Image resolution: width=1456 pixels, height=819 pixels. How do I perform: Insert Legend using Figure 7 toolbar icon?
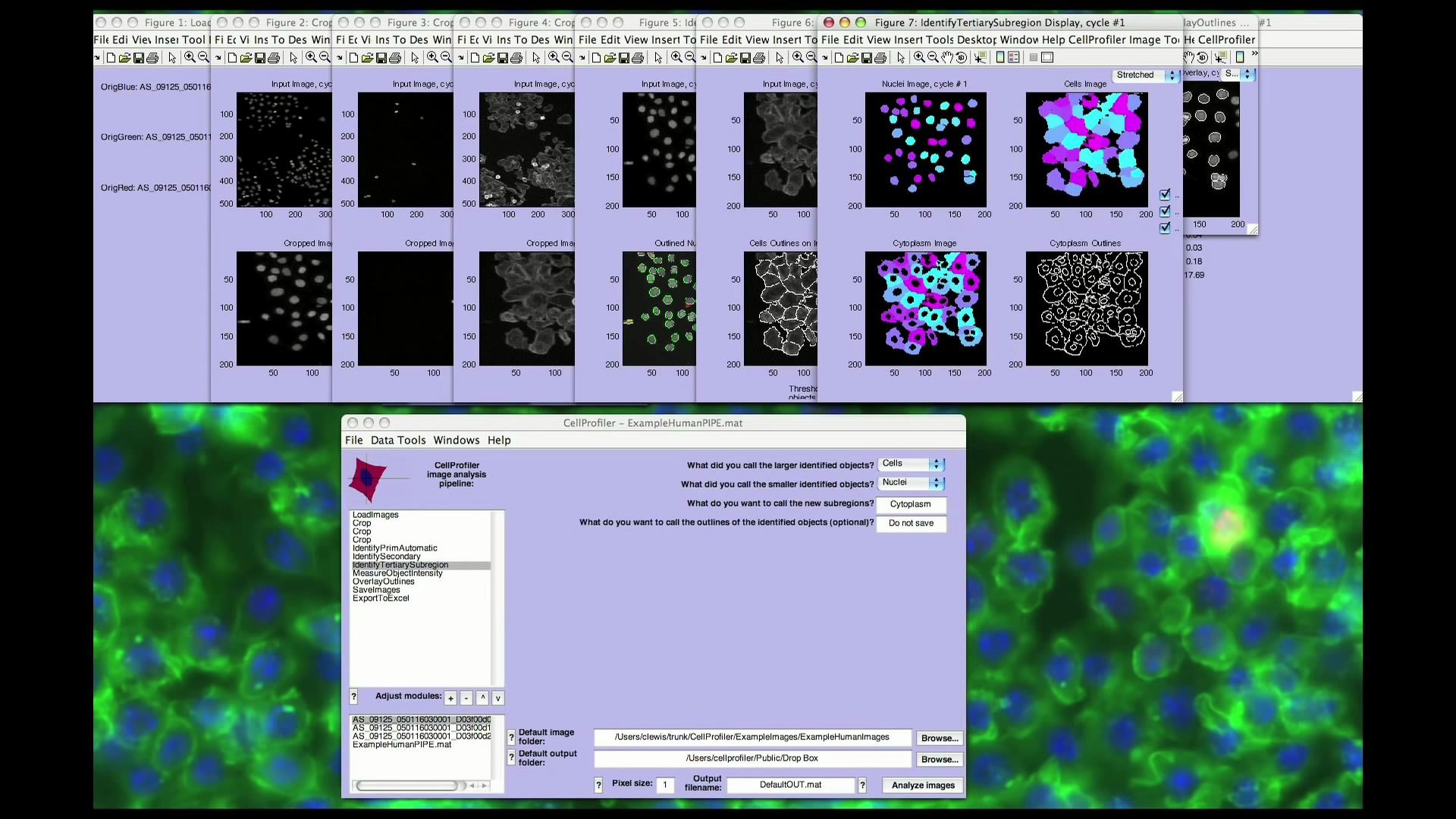1014,58
